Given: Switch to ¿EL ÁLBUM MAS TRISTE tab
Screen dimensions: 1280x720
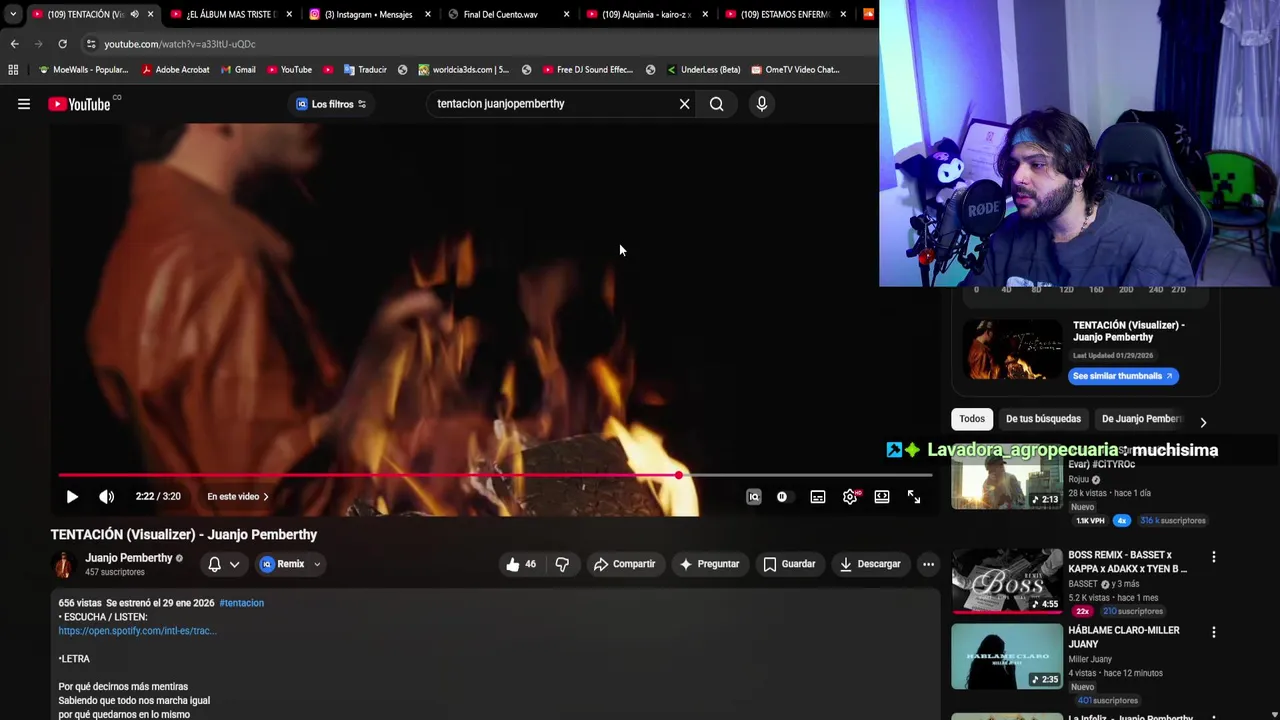Looking at the screenshot, I should pos(232,14).
